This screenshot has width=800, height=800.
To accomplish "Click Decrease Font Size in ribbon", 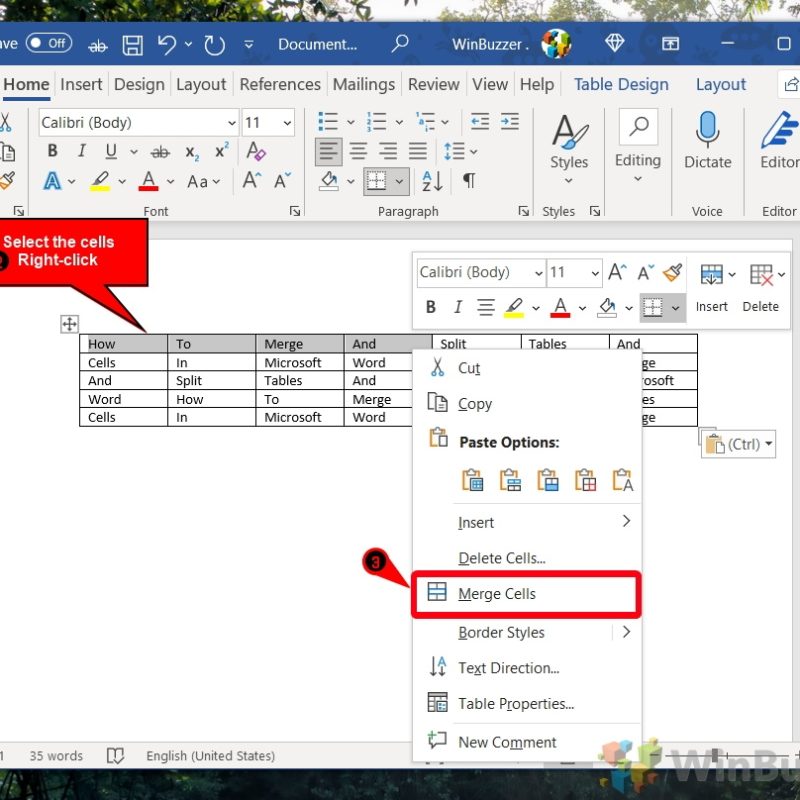I will pos(282,180).
